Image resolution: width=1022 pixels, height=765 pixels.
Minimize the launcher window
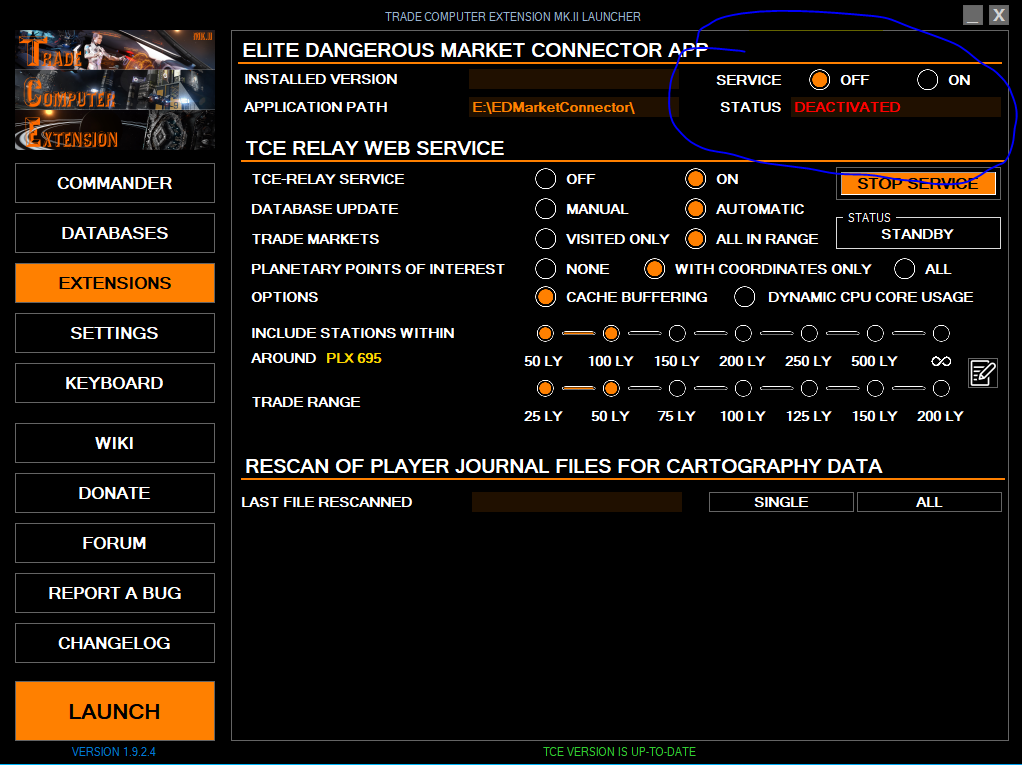coord(972,15)
